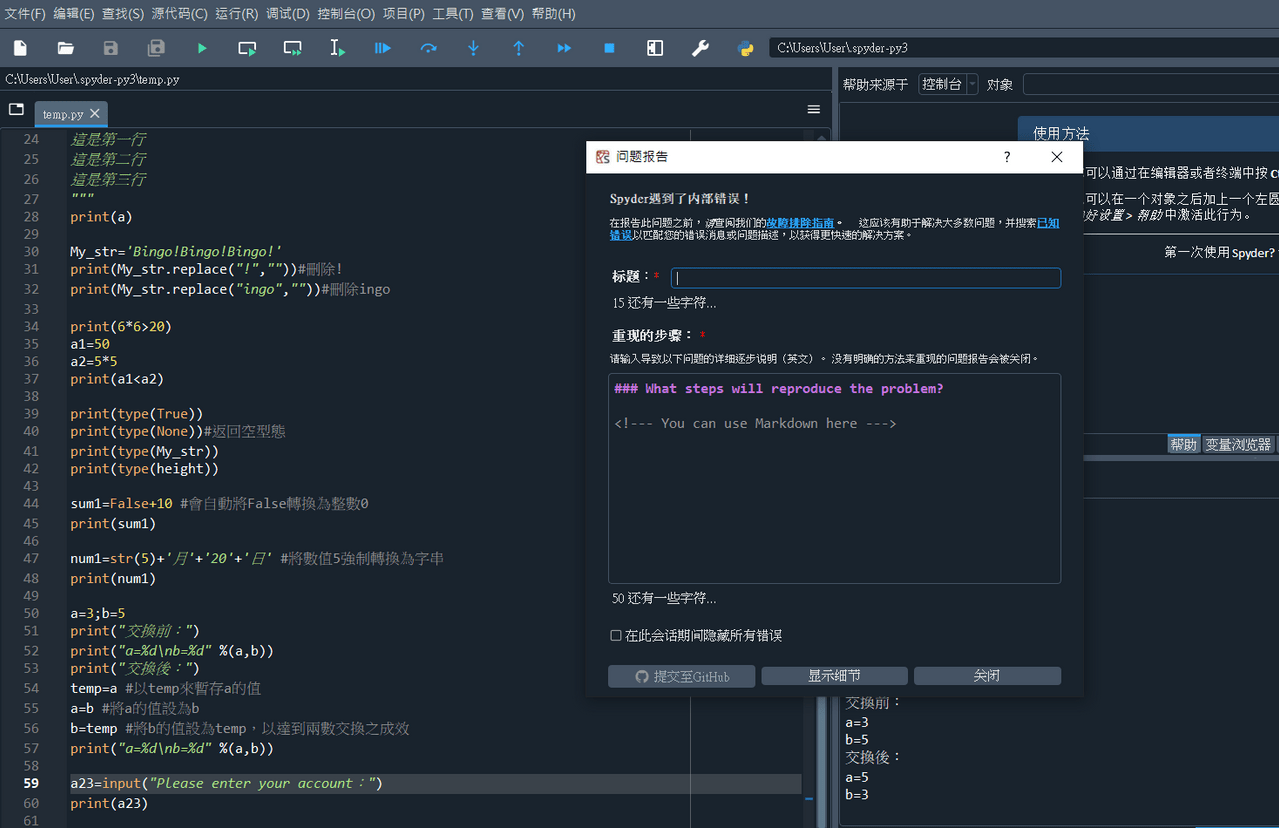Open the PYTHONPATH manager Python icon
This screenshot has width=1279, height=828.
(x=745, y=48)
